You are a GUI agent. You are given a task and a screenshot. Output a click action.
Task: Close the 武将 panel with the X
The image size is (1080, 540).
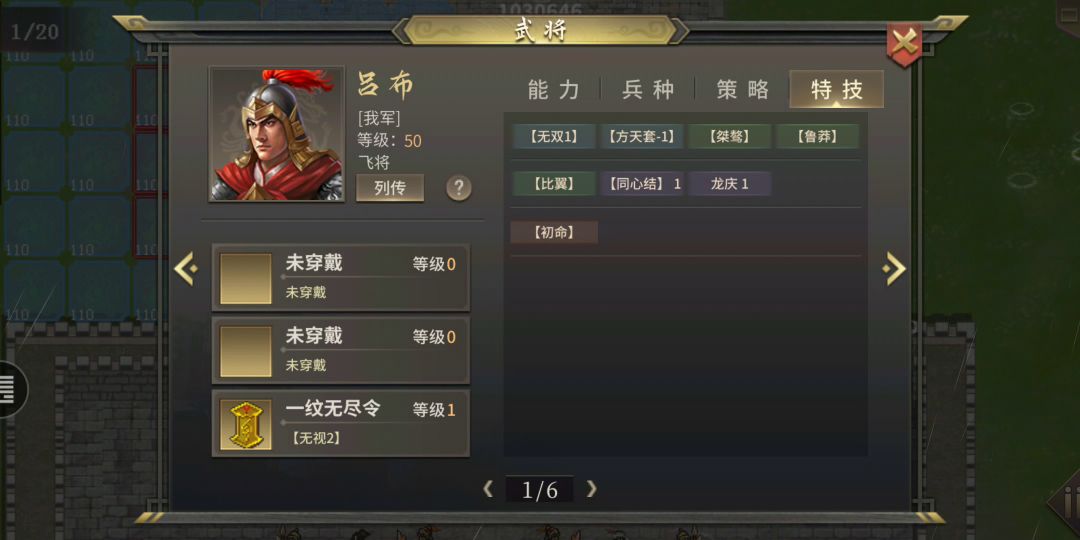point(904,44)
